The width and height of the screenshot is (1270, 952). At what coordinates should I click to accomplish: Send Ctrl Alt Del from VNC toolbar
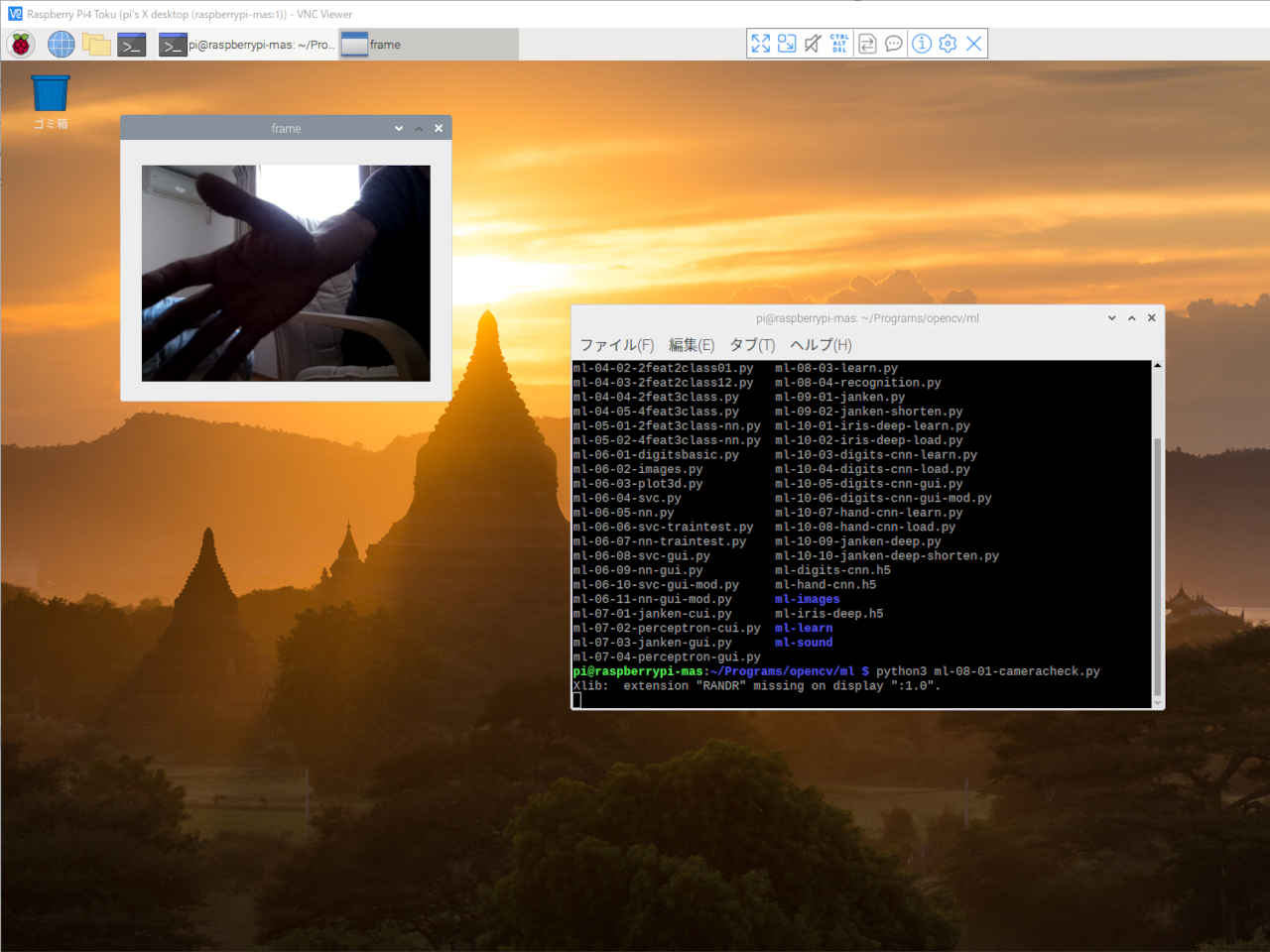pyautogui.click(x=839, y=44)
